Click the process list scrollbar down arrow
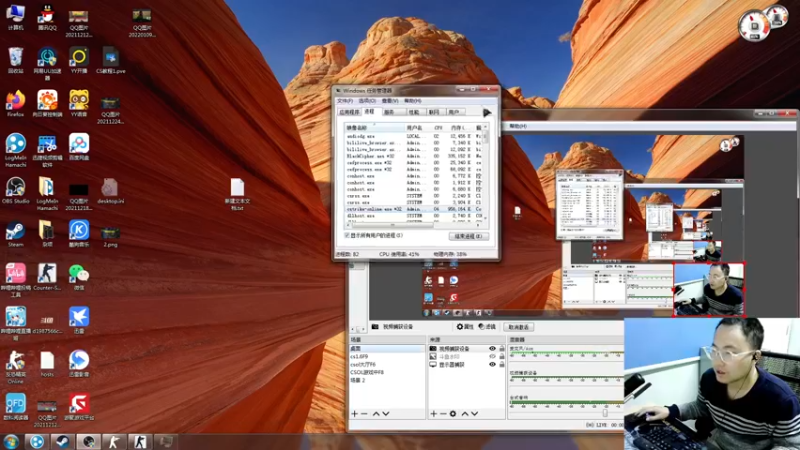This screenshot has width=800, height=450. click(485, 218)
